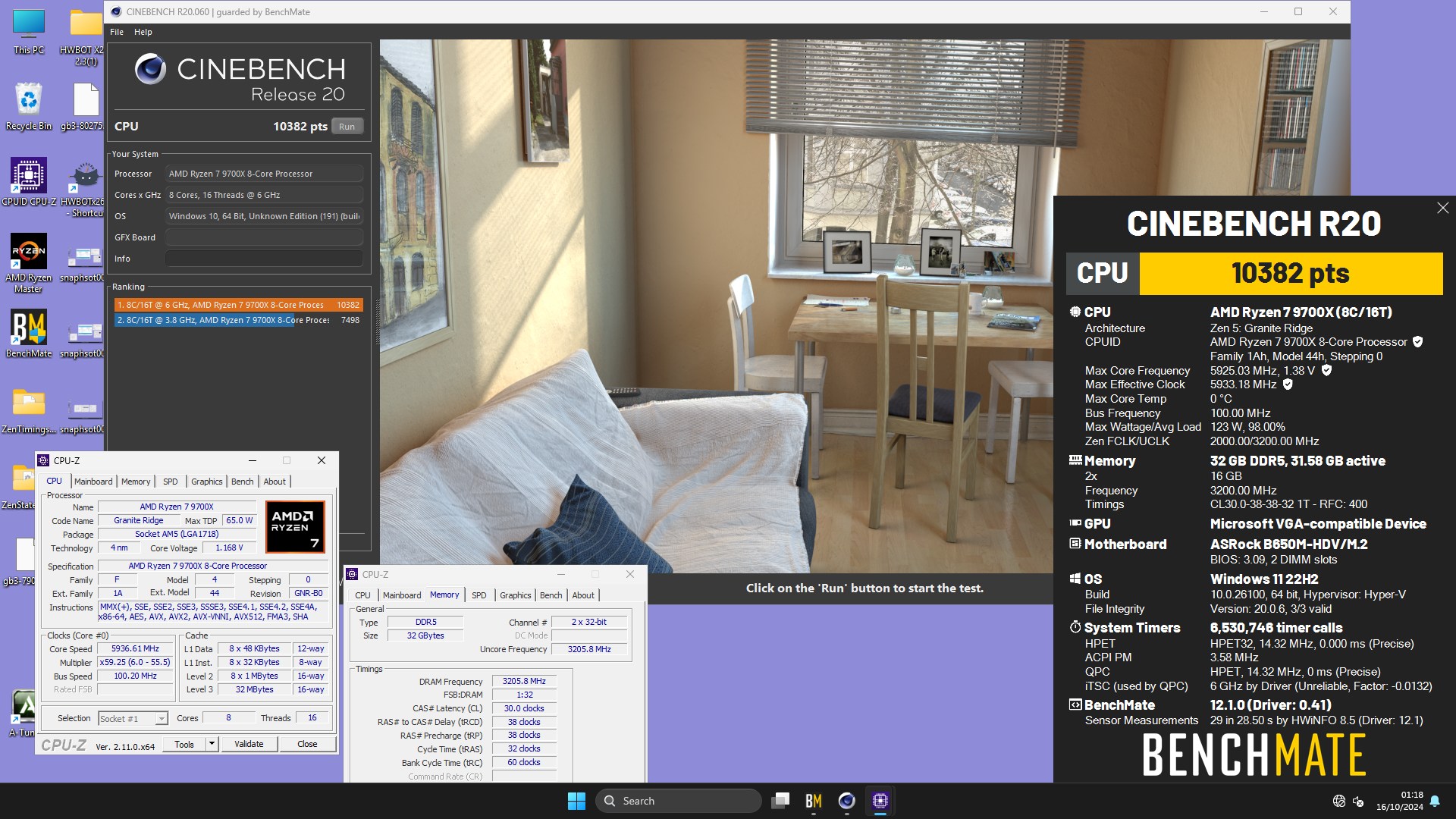
Task: Click the Windows Start button on taskbar
Action: pyautogui.click(x=576, y=801)
